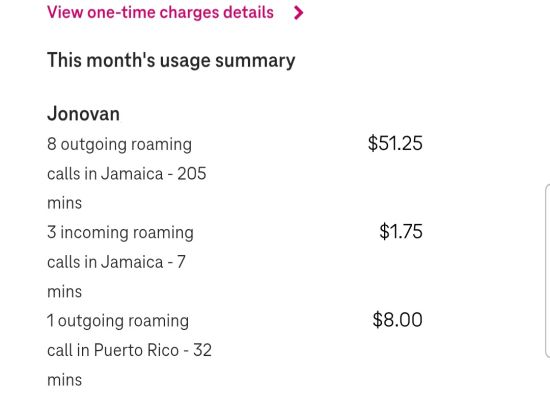Click the $8.00 Puerto Rico charge
This screenshot has height=405, width=550.
click(x=397, y=320)
